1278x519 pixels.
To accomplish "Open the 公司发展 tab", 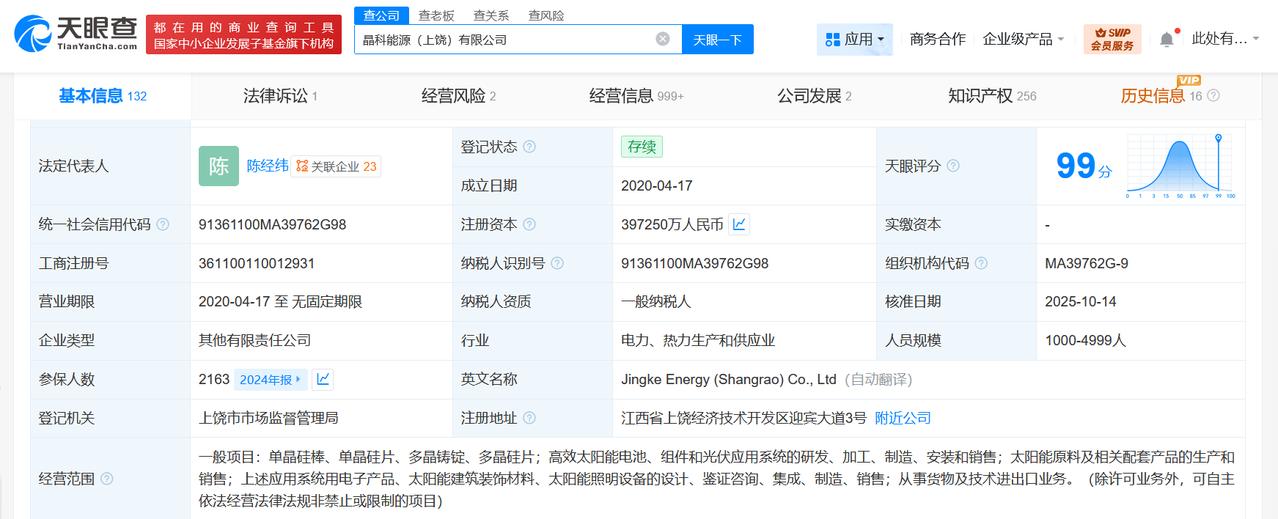I will 815,96.
